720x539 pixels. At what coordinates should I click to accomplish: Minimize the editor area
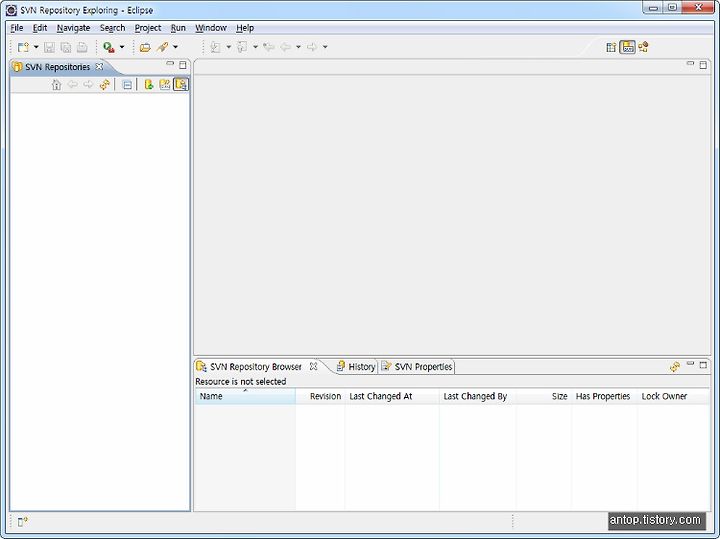coord(690,64)
